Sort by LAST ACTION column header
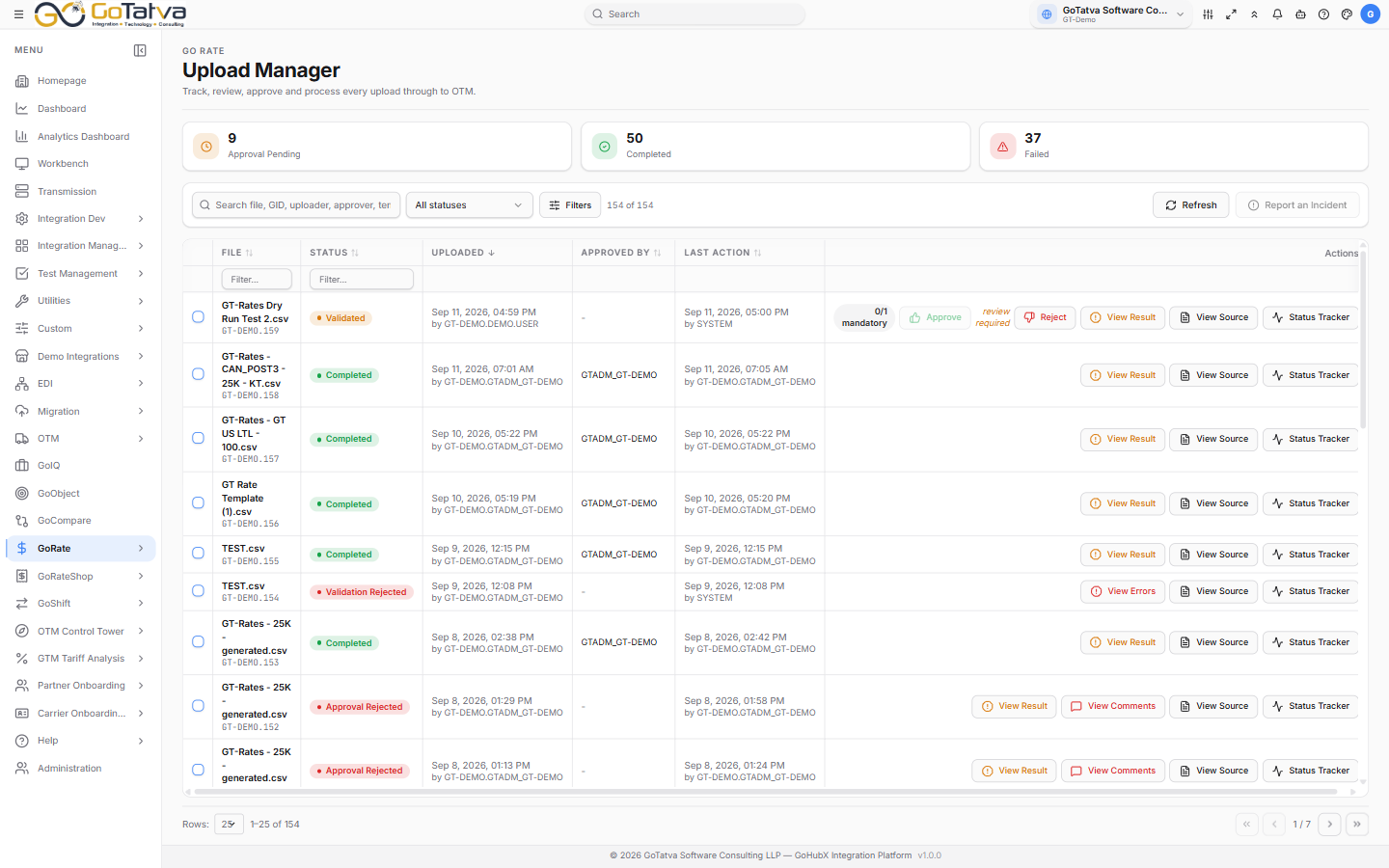 (x=722, y=253)
